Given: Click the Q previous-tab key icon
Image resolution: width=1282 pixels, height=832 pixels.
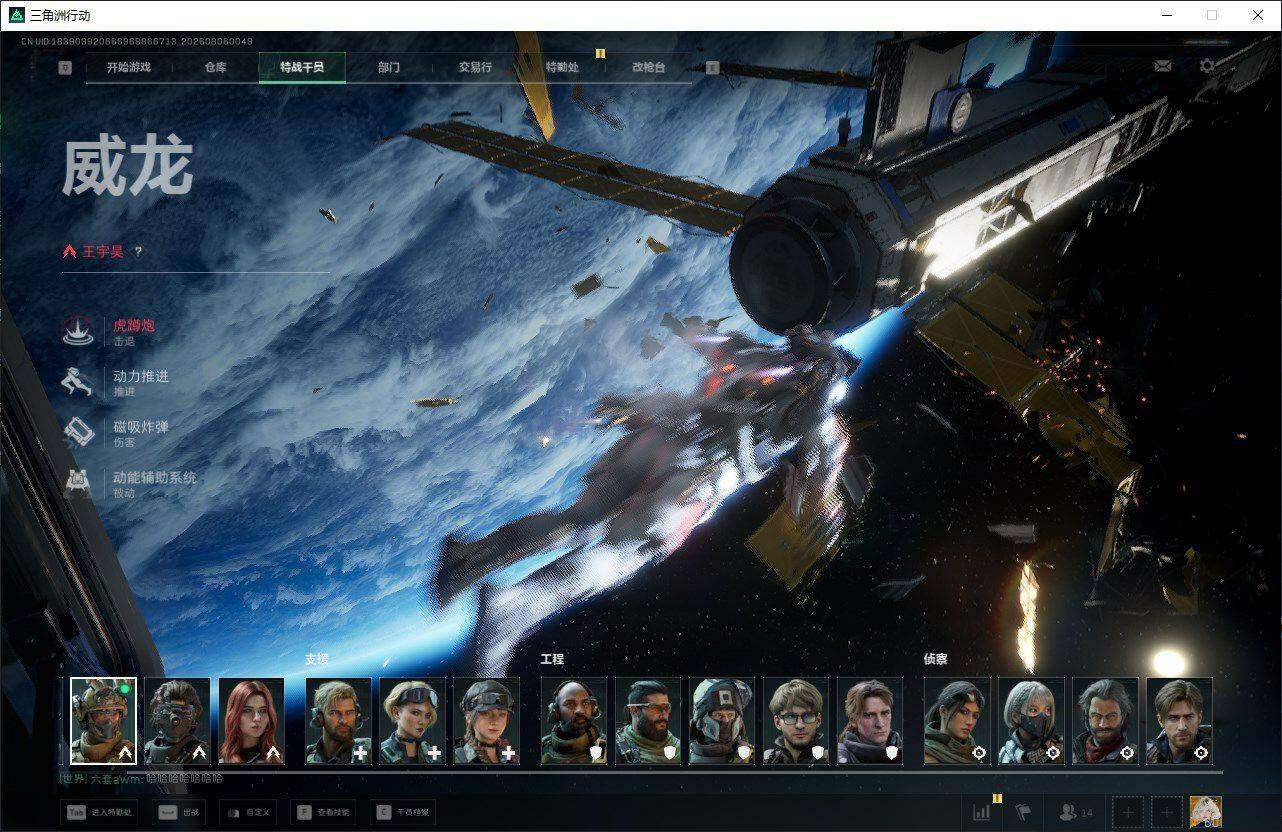Looking at the screenshot, I should pos(65,68).
